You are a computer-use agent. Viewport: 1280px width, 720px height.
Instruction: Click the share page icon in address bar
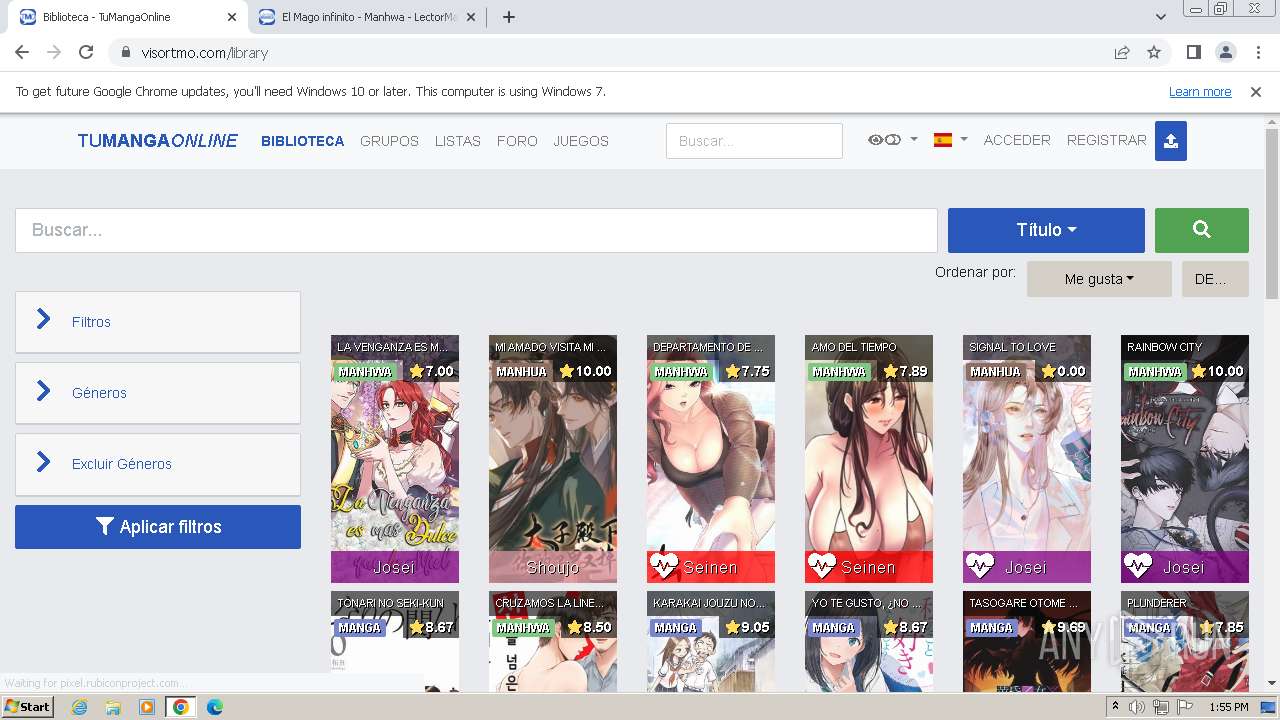(x=1122, y=53)
